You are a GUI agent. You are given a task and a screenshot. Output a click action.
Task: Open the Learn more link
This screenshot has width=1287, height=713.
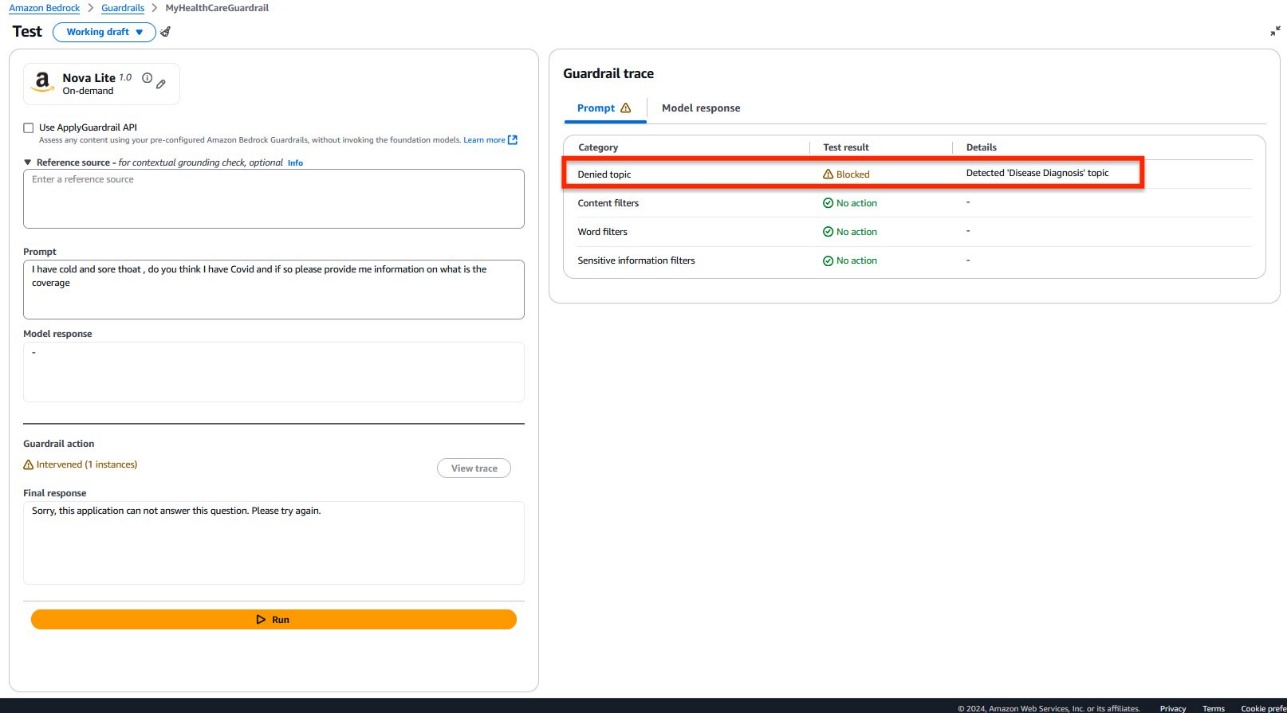pos(484,140)
